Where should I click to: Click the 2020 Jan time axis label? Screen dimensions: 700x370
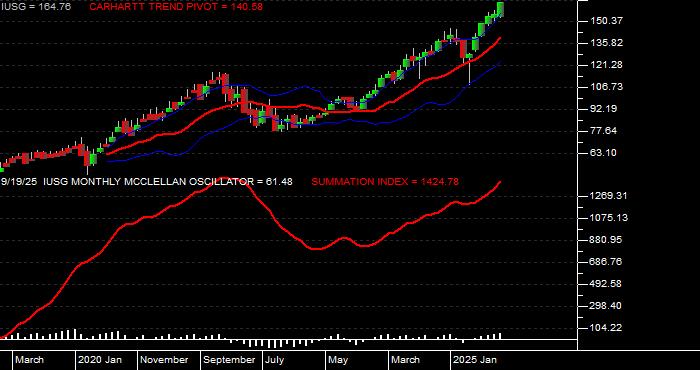click(x=100, y=360)
